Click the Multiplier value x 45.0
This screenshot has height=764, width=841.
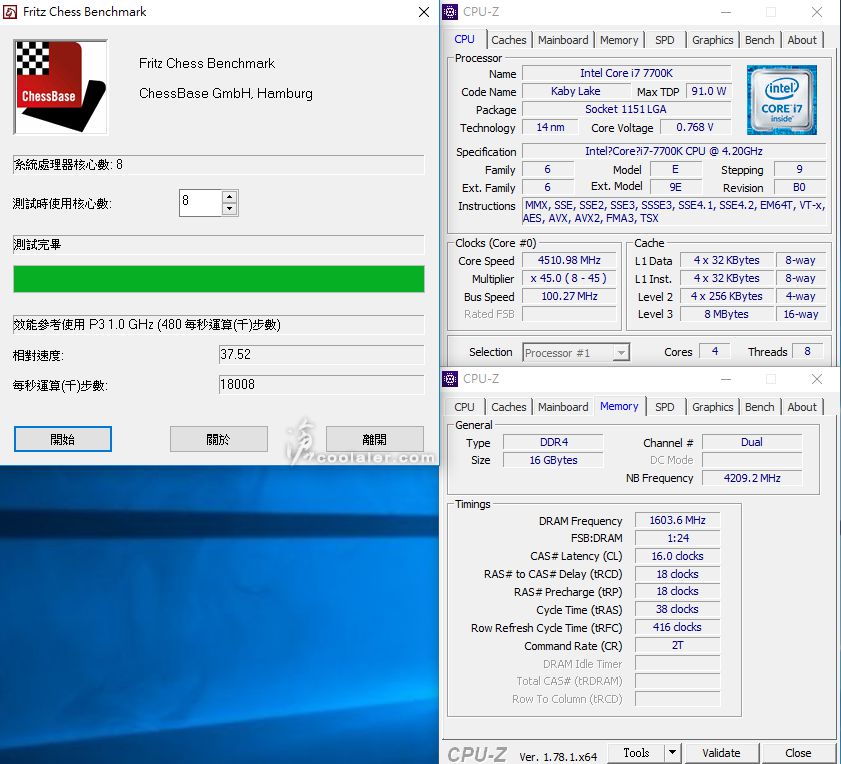[x=570, y=278]
